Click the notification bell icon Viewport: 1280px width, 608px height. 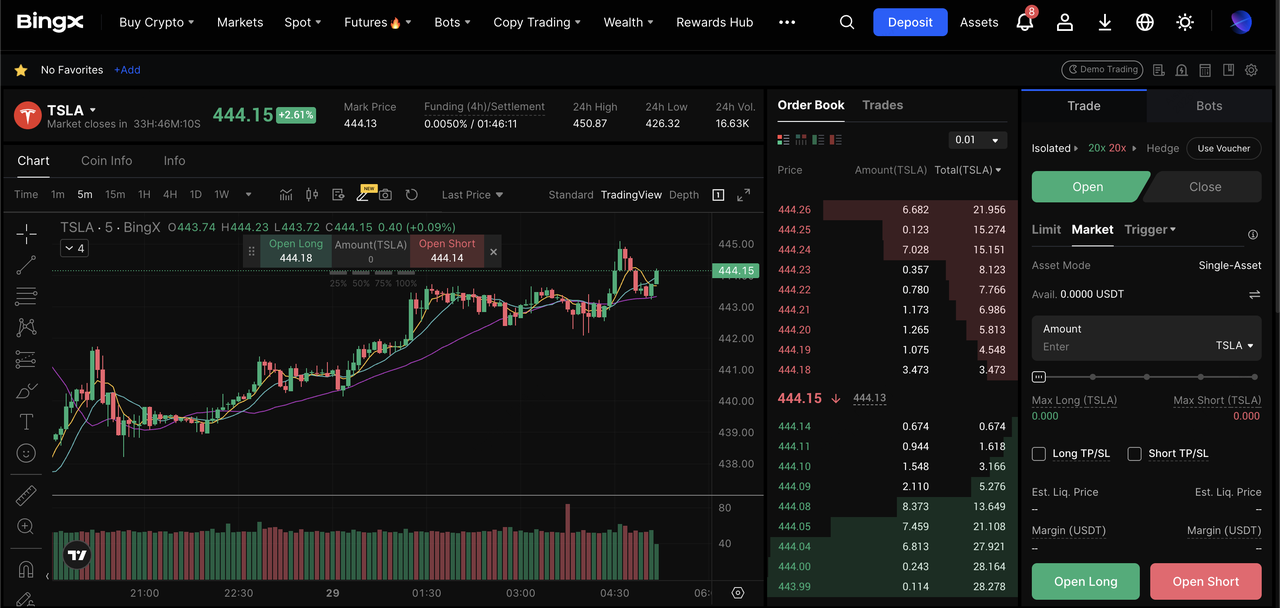(1024, 22)
